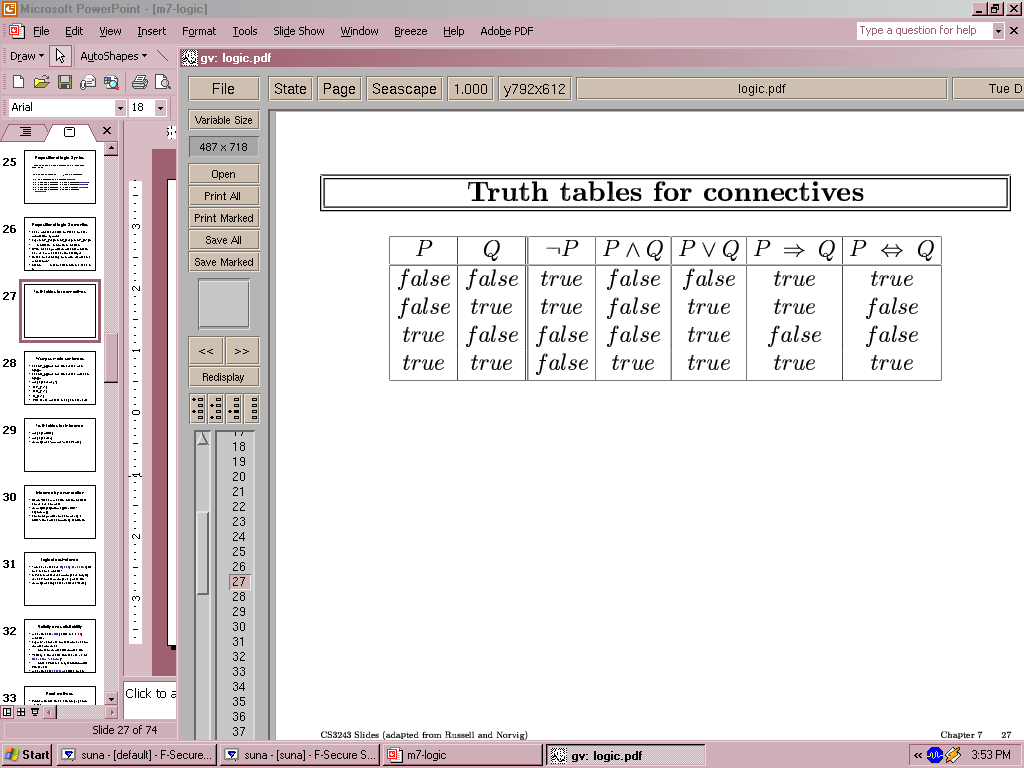Switch to Slide Sorter view icon
This screenshot has width=1024, height=768.
[x=21, y=712]
